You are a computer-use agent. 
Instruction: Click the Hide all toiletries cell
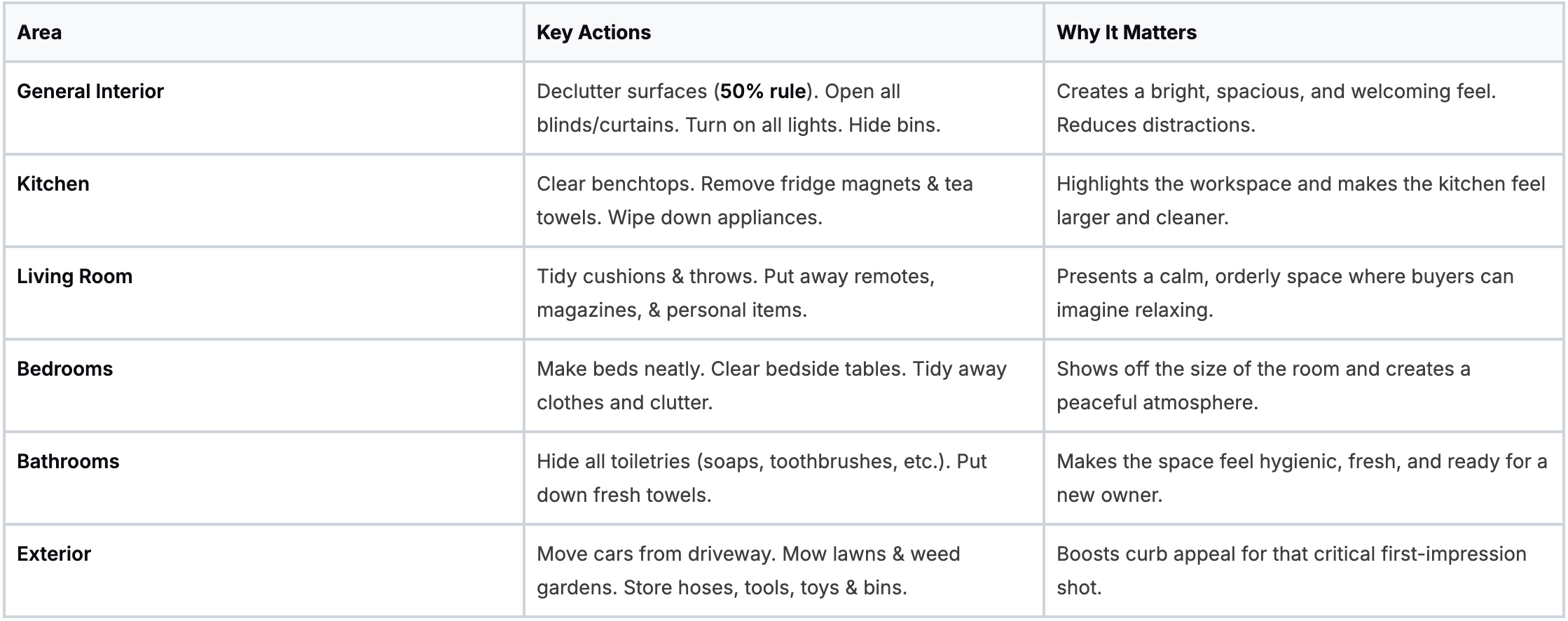click(x=783, y=478)
